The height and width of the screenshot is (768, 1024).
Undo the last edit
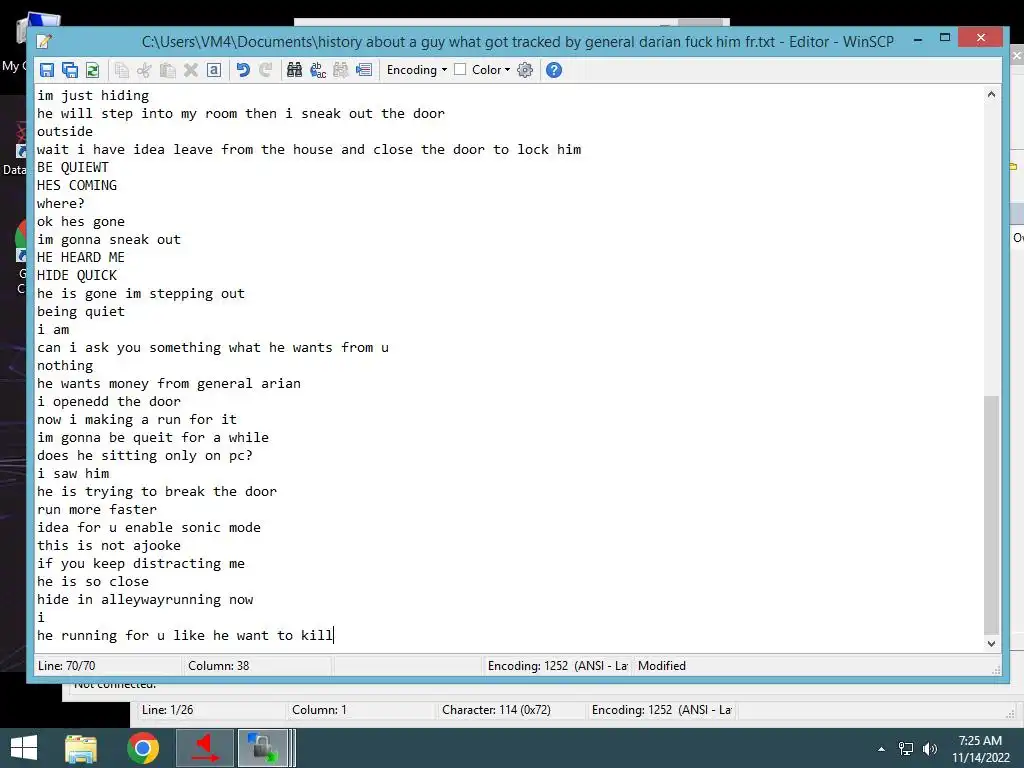click(x=243, y=70)
